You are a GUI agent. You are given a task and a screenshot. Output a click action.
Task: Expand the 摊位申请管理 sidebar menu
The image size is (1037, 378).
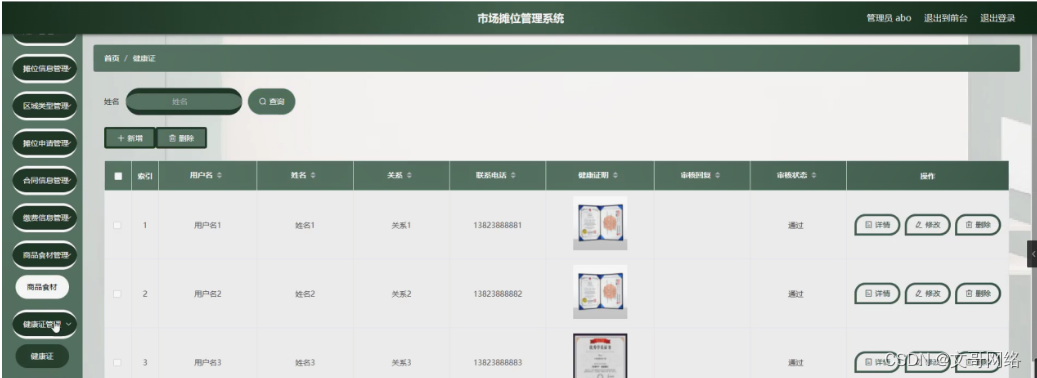tap(45, 143)
